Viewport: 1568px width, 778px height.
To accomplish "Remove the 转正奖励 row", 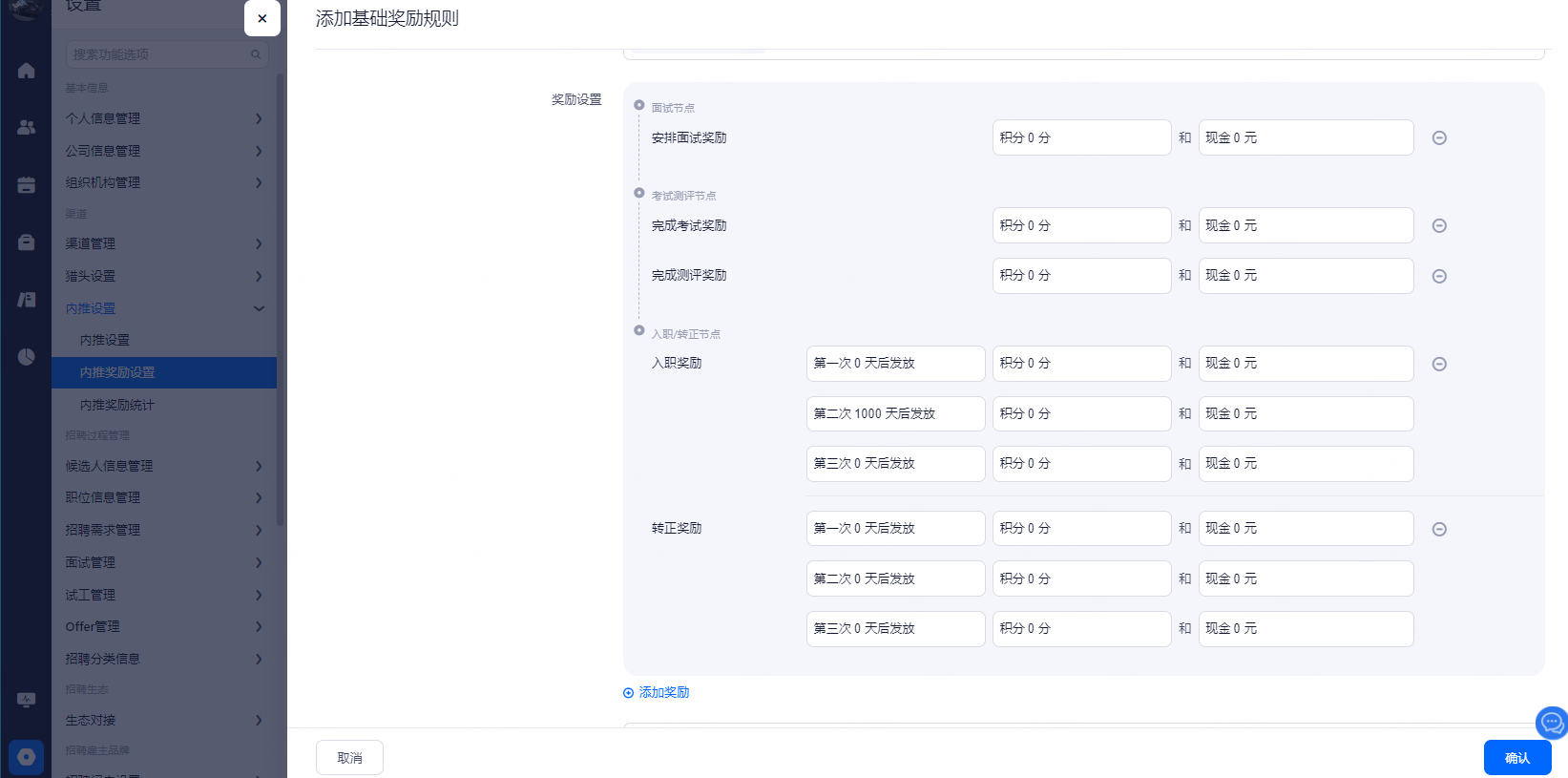I will 1439,529.
